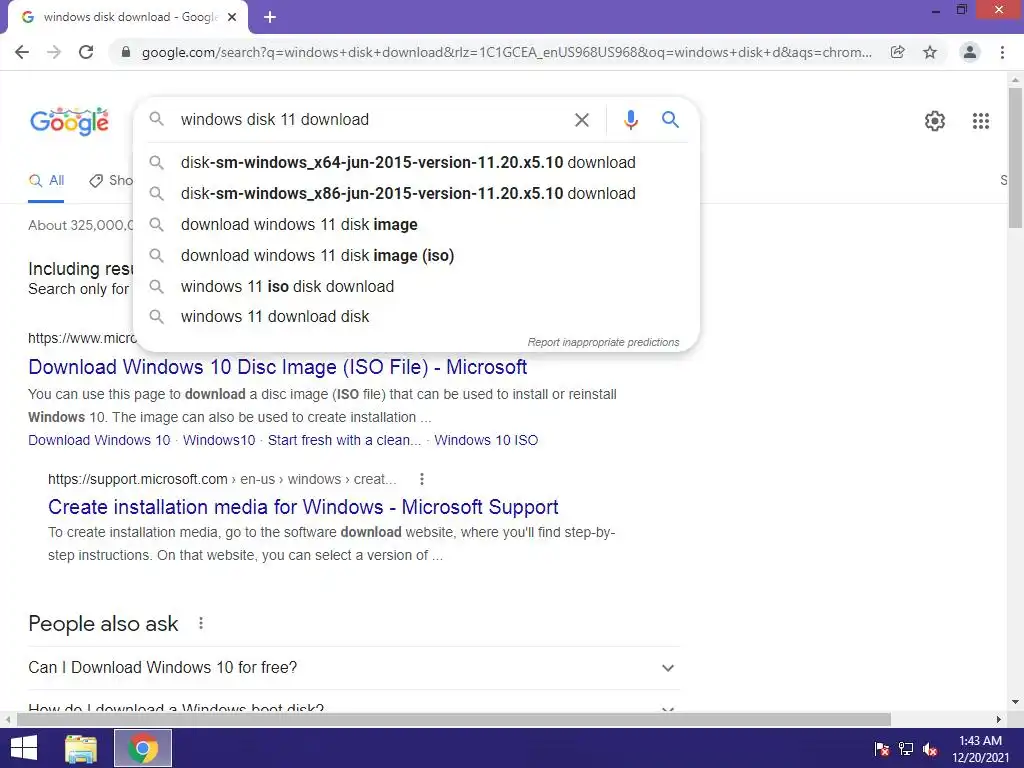Open the Google apps grid
Viewport: 1024px width, 768px height.
pyautogui.click(x=980, y=121)
